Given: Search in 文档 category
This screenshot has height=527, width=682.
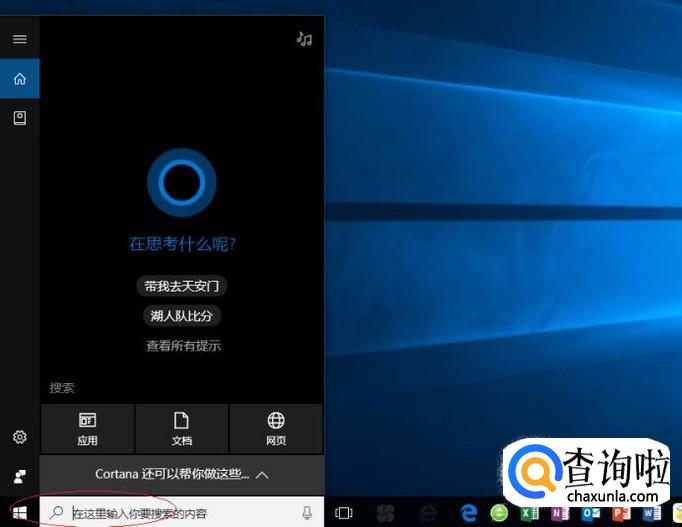Looking at the screenshot, I should pos(181,429).
